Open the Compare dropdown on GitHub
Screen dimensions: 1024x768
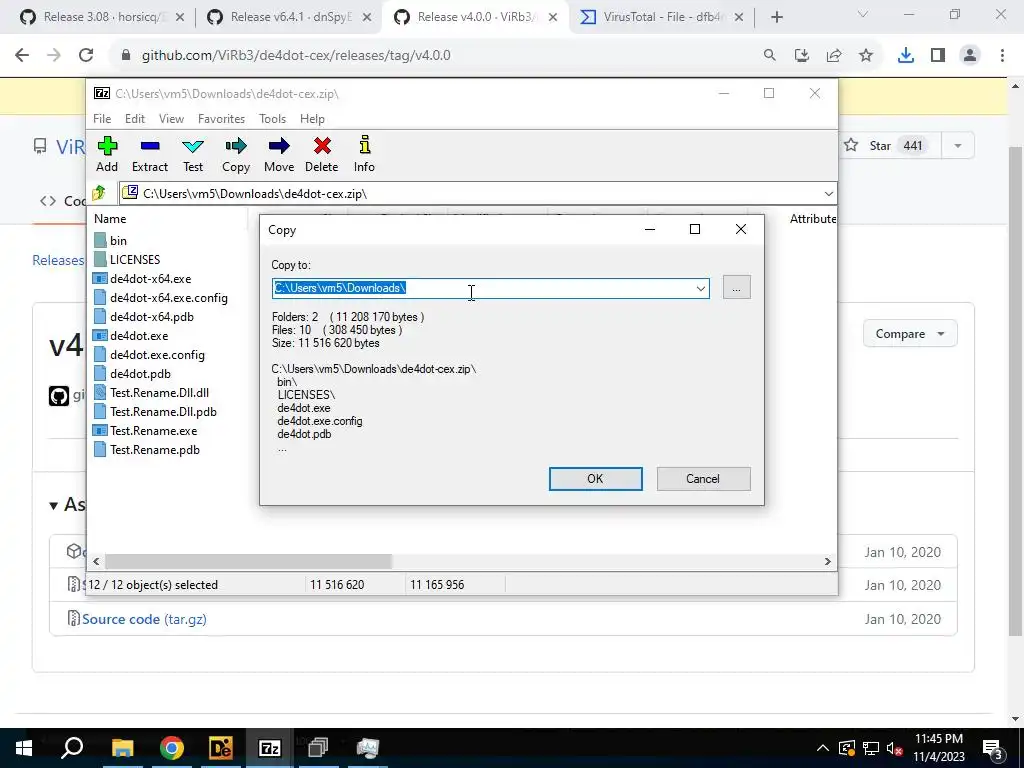pyautogui.click(x=910, y=334)
